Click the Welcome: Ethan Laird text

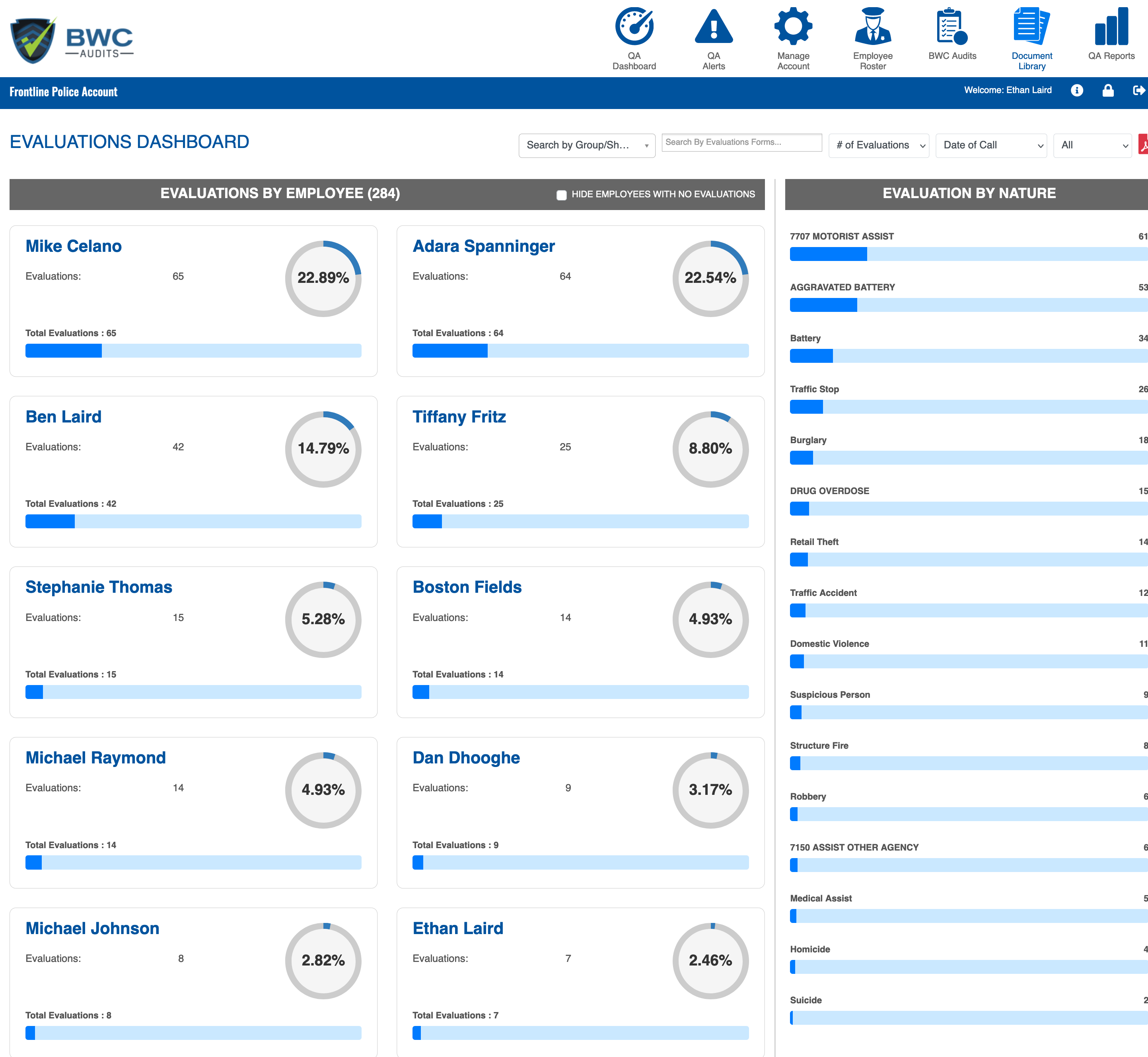coord(1007,90)
